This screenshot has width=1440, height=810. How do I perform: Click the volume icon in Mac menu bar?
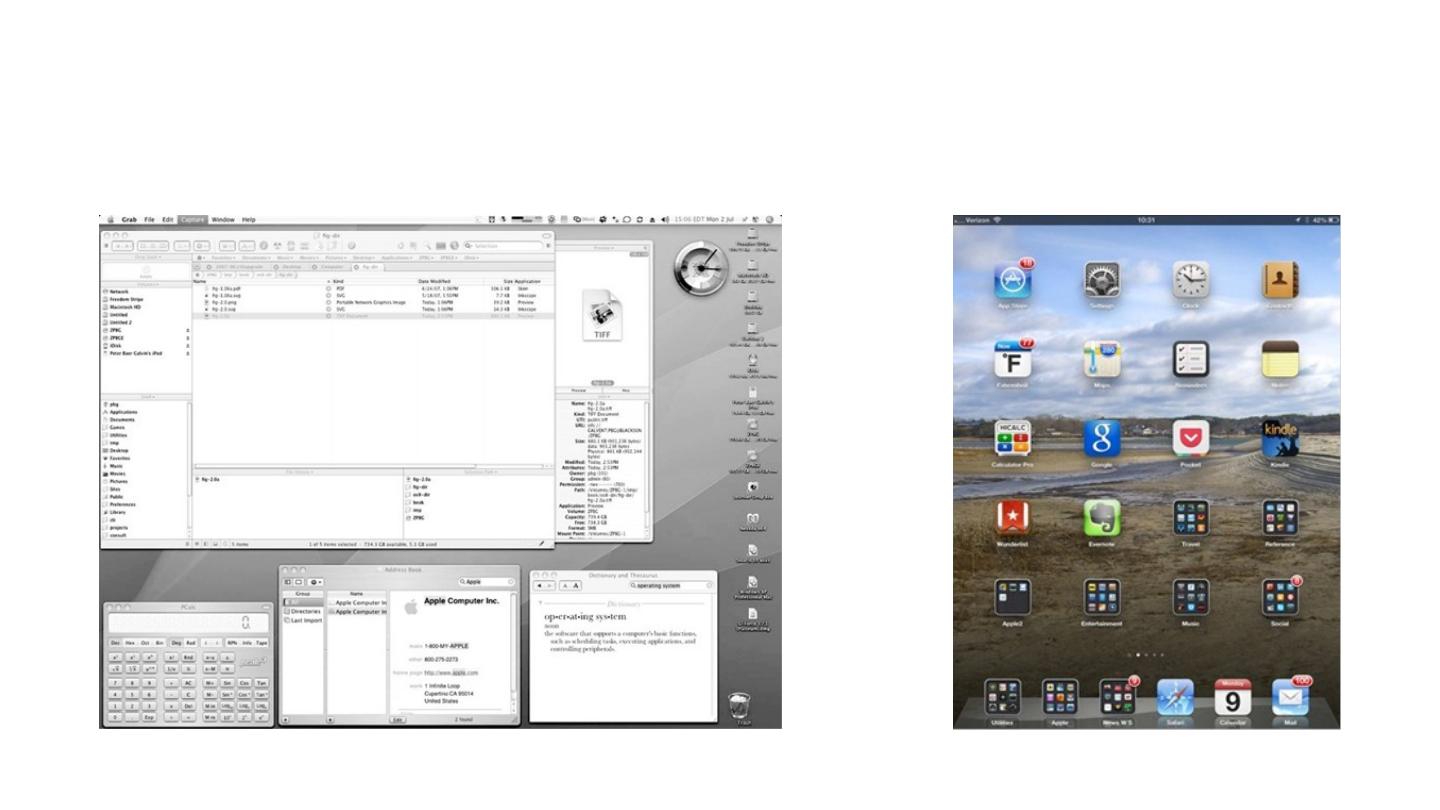tap(665, 219)
